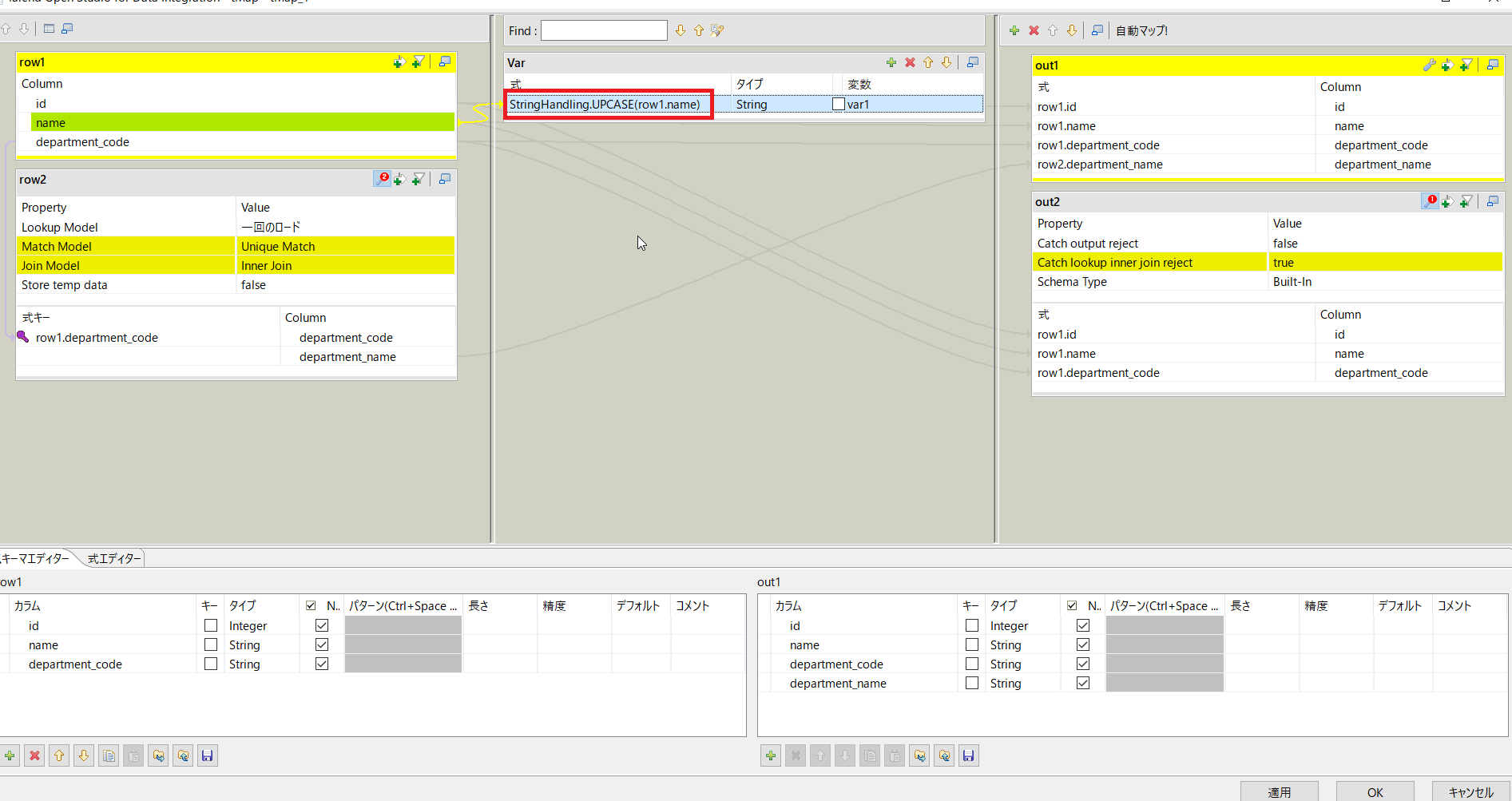Toggle key checkbox for row1 id column
The height and width of the screenshot is (801, 1512).
(211, 626)
